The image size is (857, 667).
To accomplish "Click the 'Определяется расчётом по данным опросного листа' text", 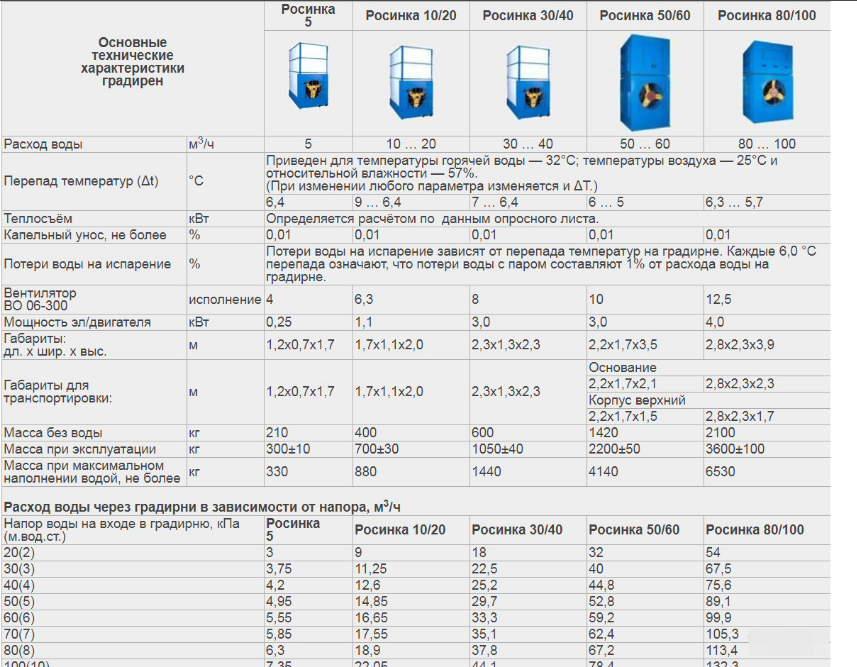I will [432, 218].
